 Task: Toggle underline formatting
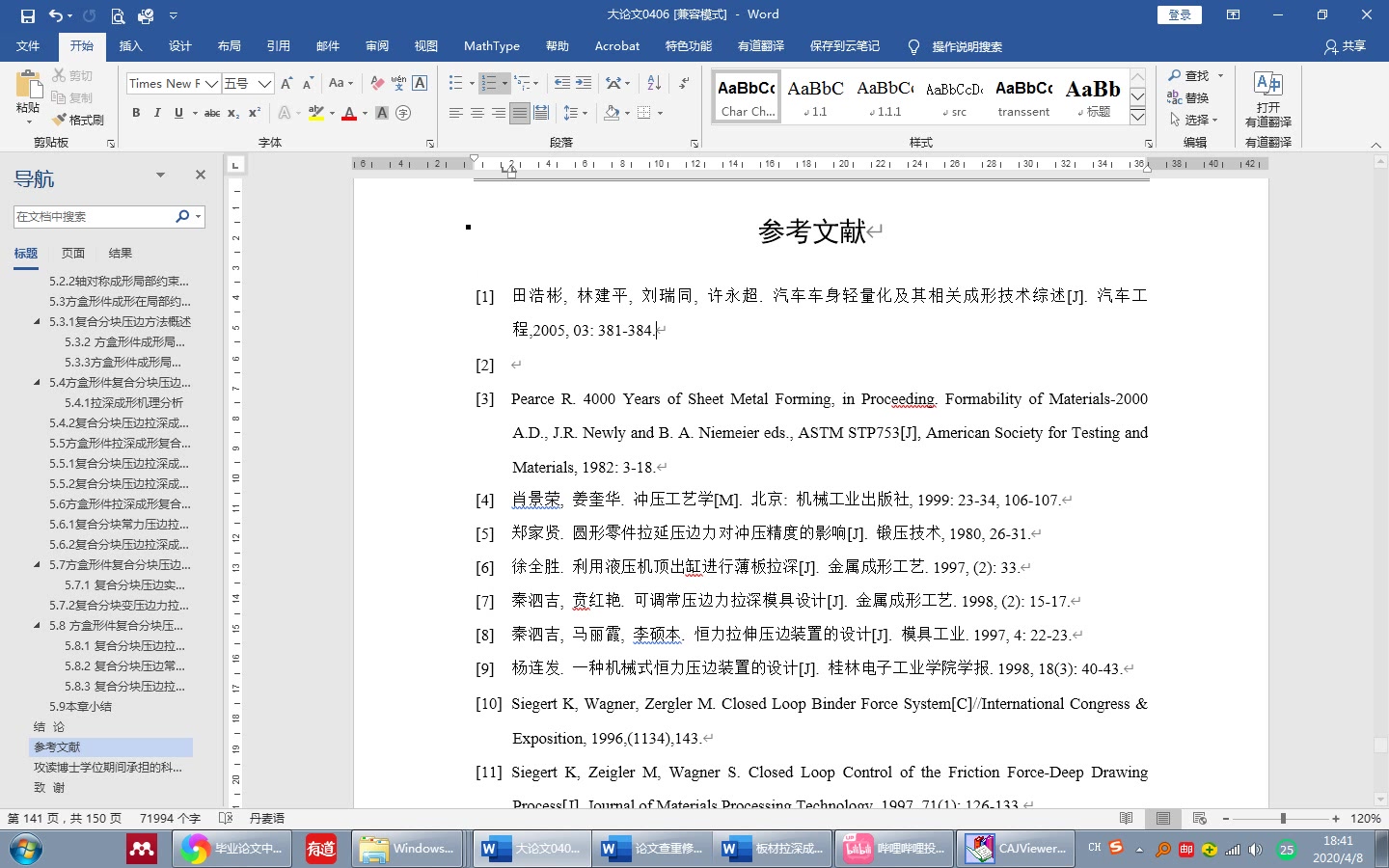(x=178, y=113)
